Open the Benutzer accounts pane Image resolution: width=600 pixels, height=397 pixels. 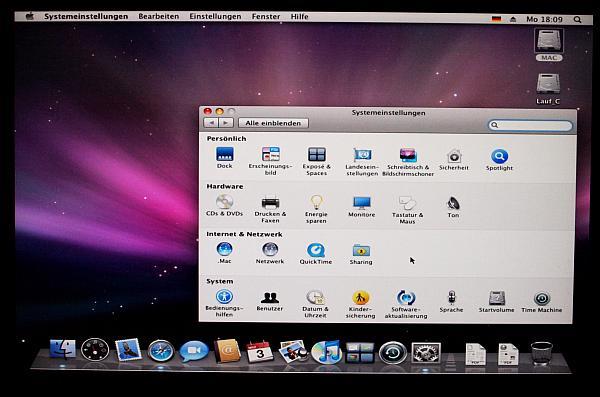click(x=270, y=301)
